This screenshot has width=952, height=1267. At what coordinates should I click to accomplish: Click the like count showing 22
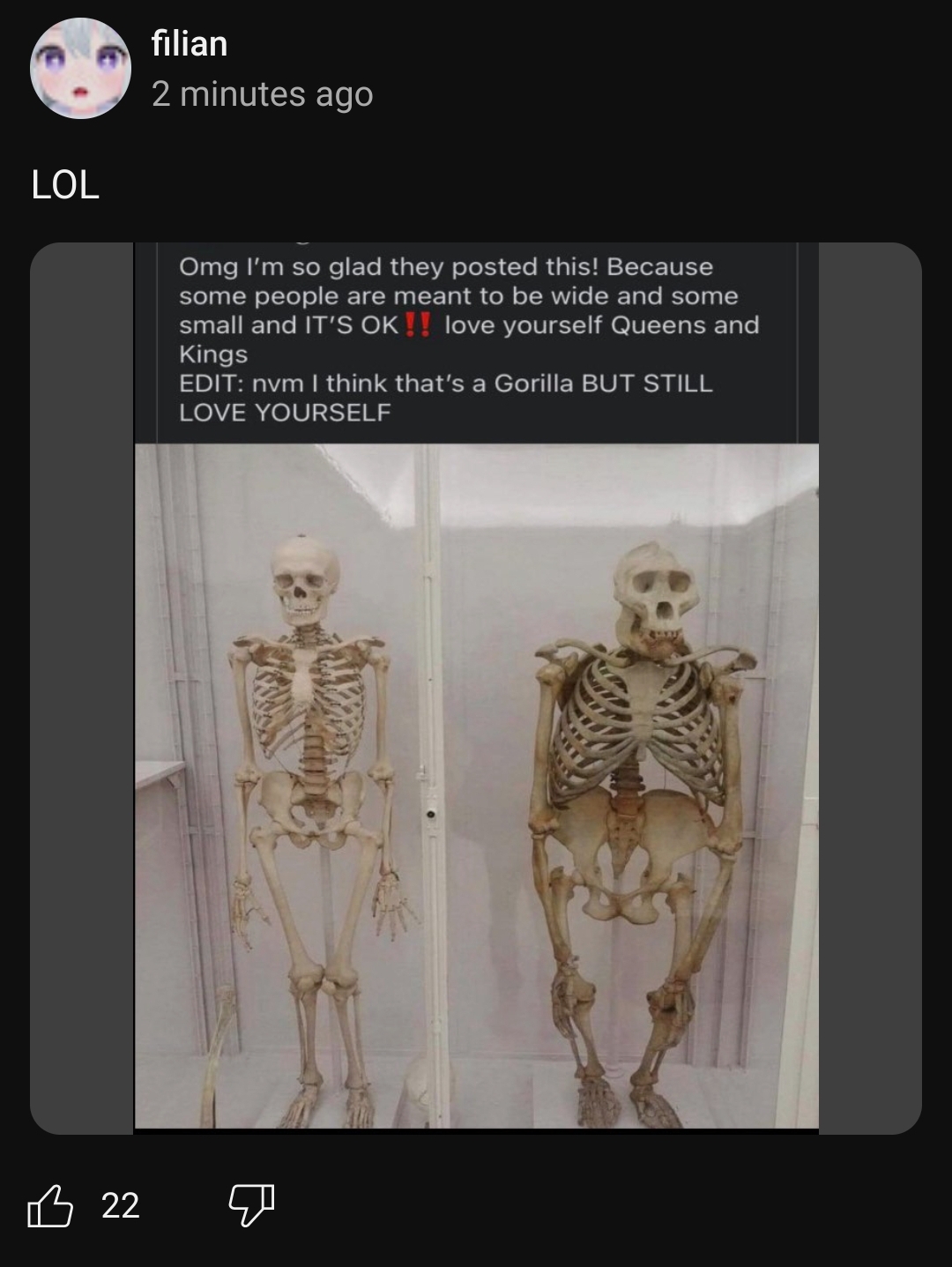pyautogui.click(x=121, y=1205)
